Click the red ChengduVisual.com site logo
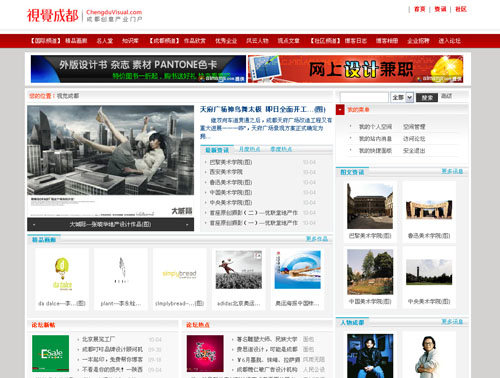The height and width of the screenshot is (378, 500). coord(84,15)
